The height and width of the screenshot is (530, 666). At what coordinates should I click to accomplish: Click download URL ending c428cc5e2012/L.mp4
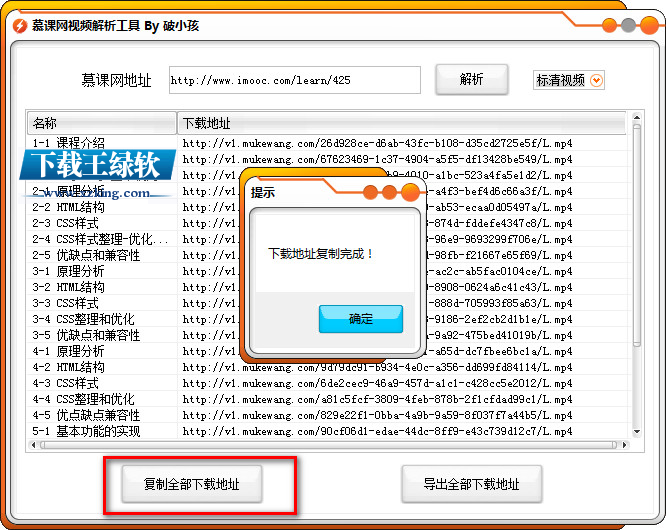pyautogui.click(x=377, y=383)
